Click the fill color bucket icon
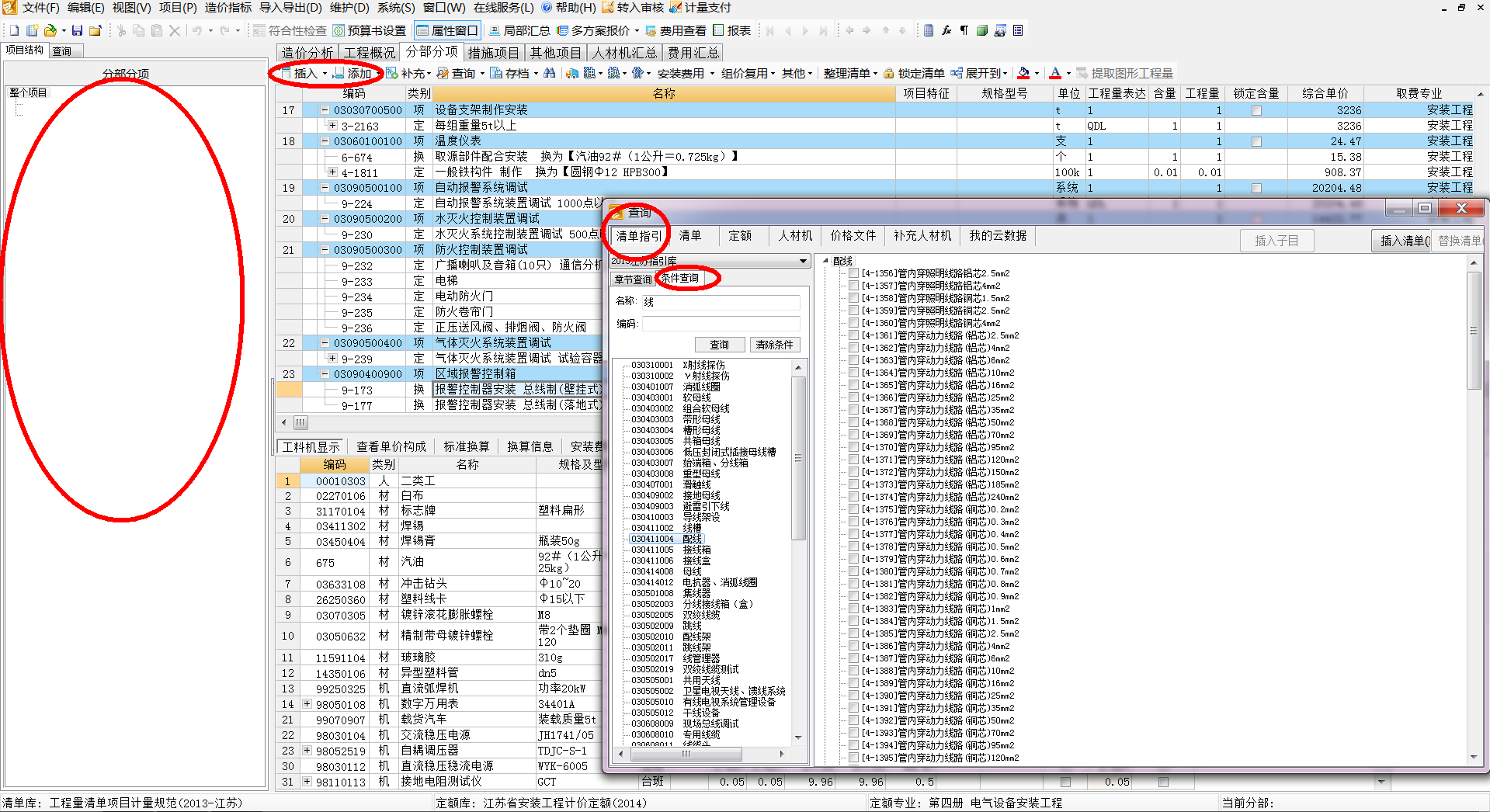This screenshot has height=812, width=1490. pos(1023,73)
